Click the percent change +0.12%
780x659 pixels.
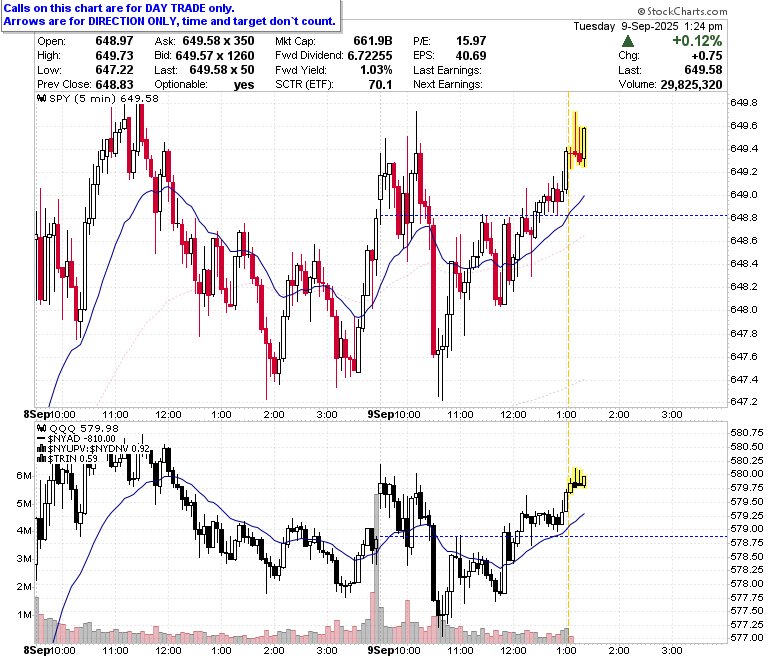pyautogui.click(x=697, y=41)
